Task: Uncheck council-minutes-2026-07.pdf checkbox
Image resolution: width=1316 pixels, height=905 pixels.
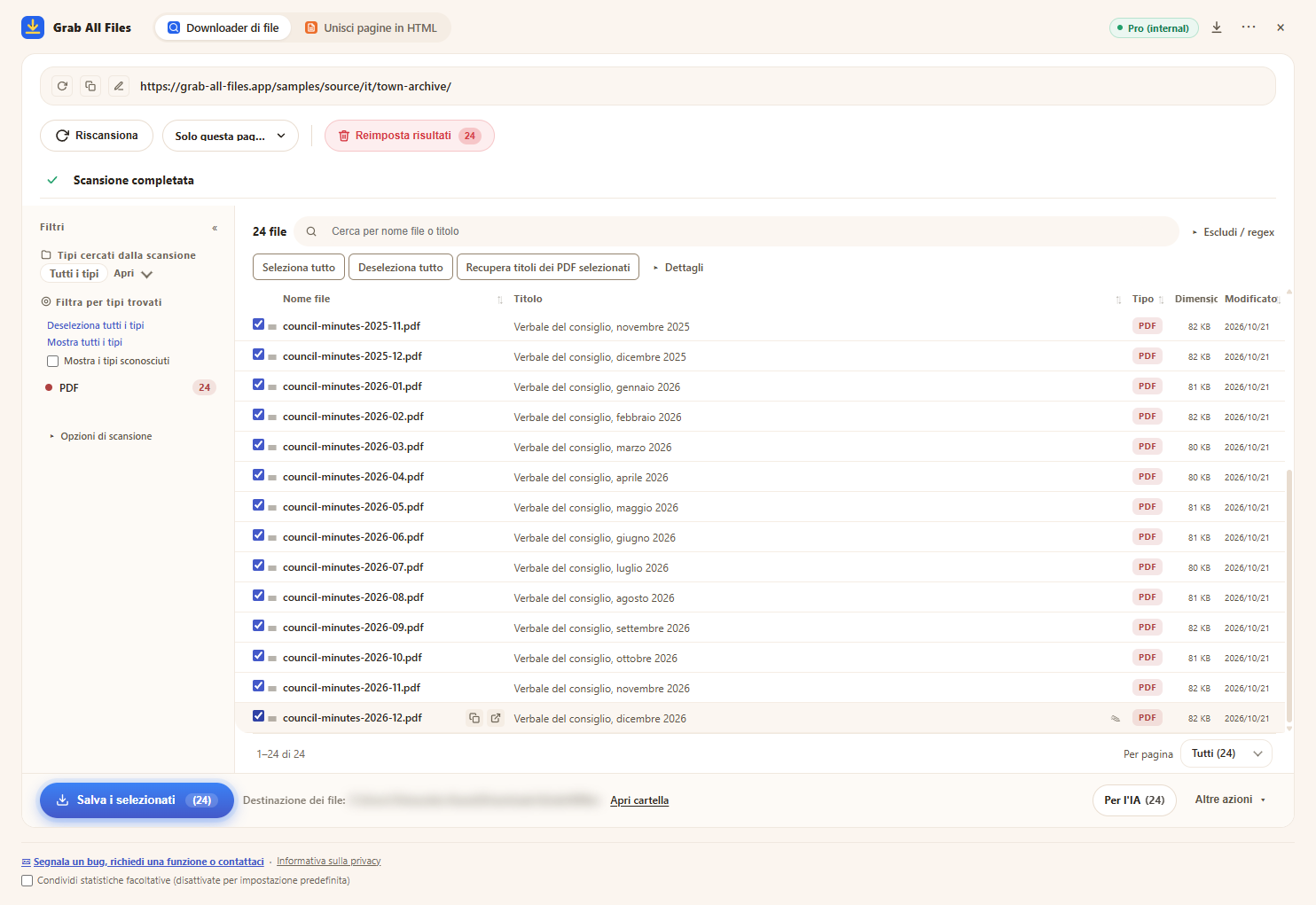Action: click(259, 566)
